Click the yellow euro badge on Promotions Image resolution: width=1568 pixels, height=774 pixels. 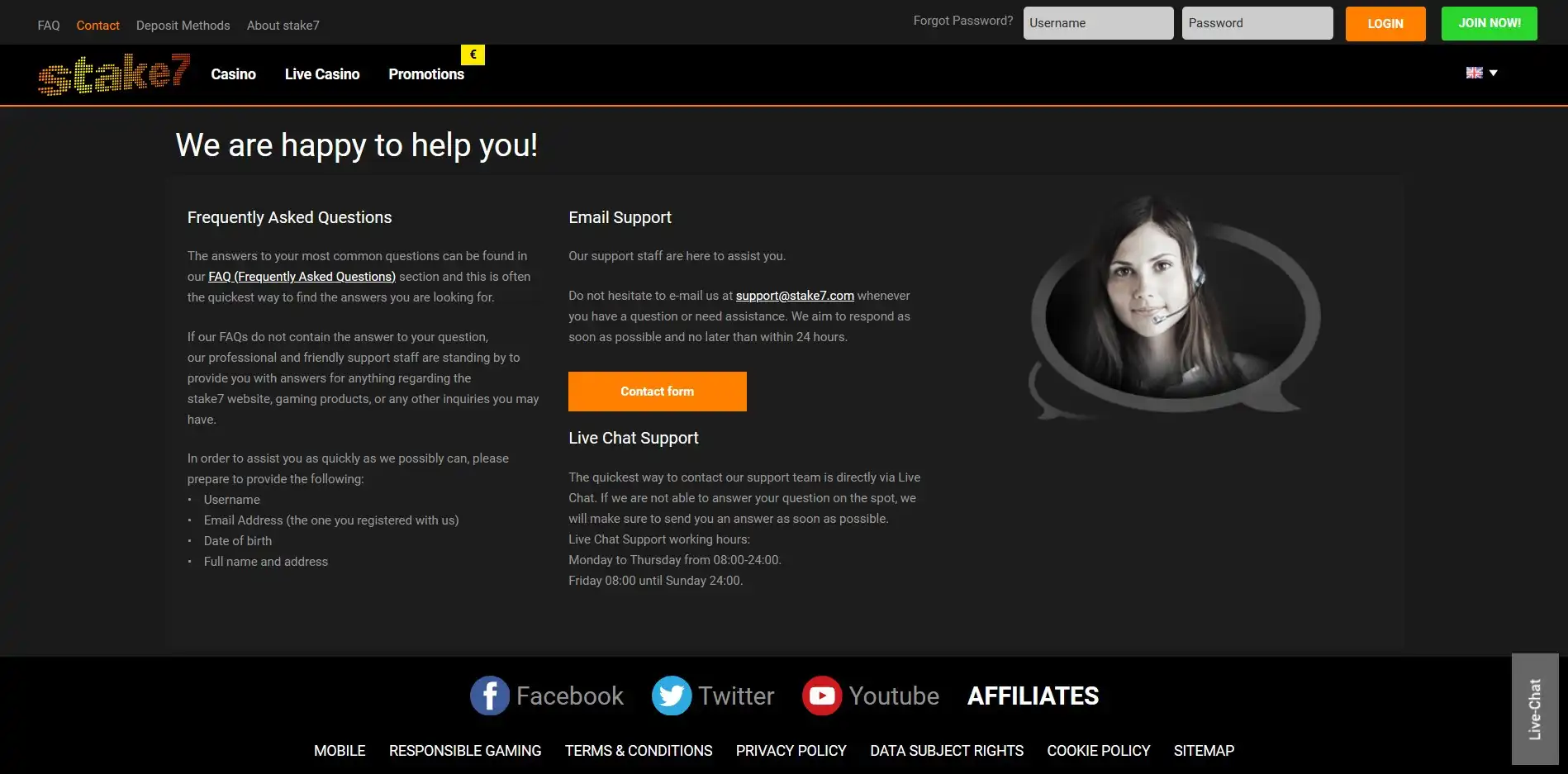click(x=473, y=55)
